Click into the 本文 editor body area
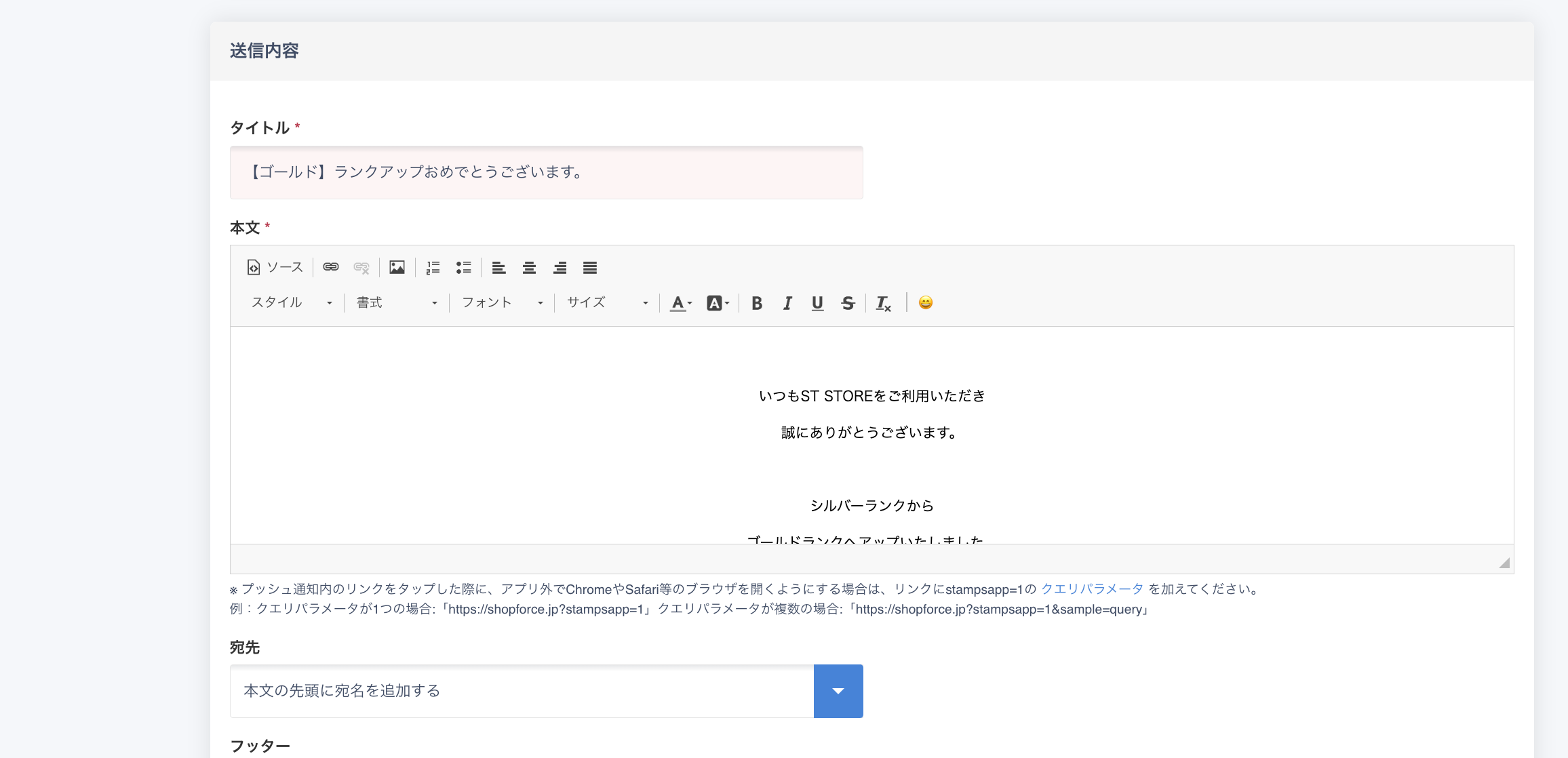1568x758 pixels. pyautogui.click(x=871, y=435)
